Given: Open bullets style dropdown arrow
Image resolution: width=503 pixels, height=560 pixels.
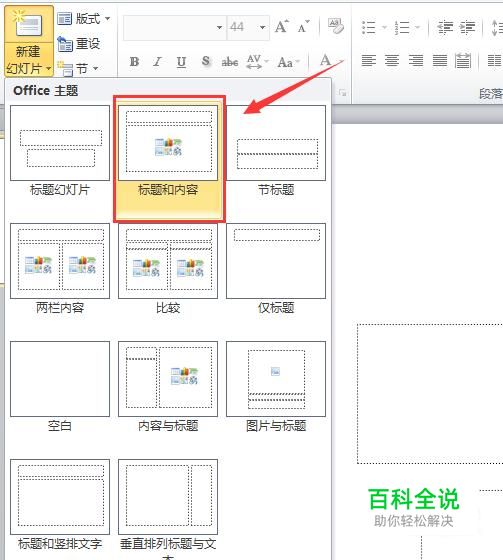Looking at the screenshot, I should (x=384, y=28).
